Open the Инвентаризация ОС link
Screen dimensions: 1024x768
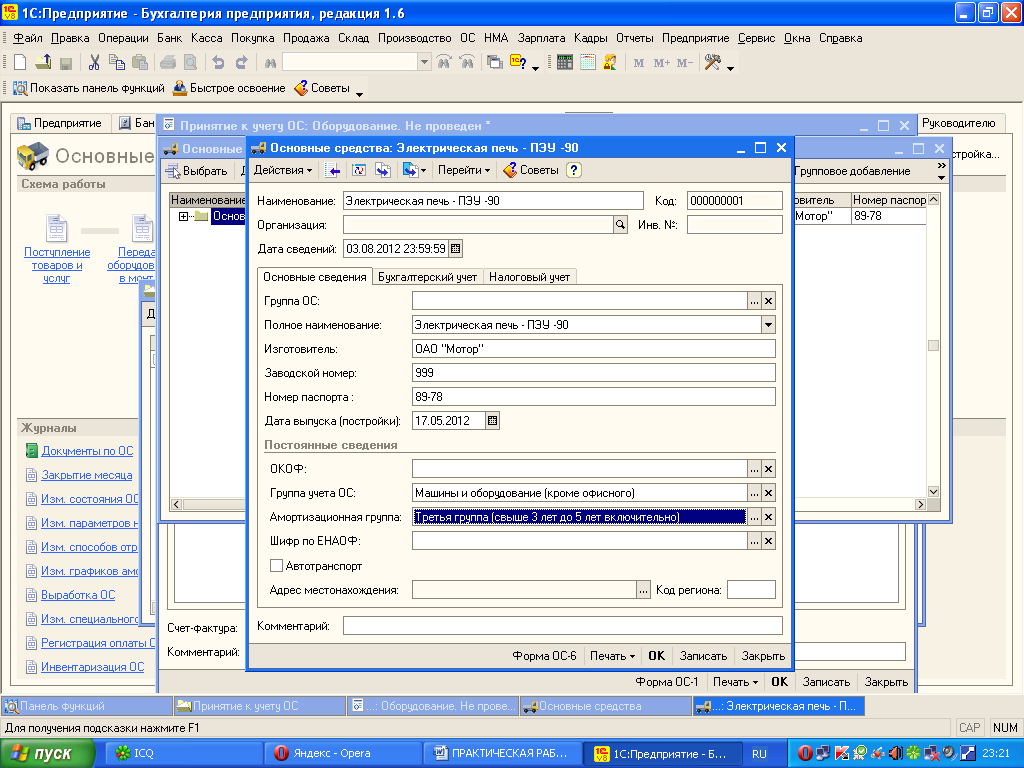[93, 667]
